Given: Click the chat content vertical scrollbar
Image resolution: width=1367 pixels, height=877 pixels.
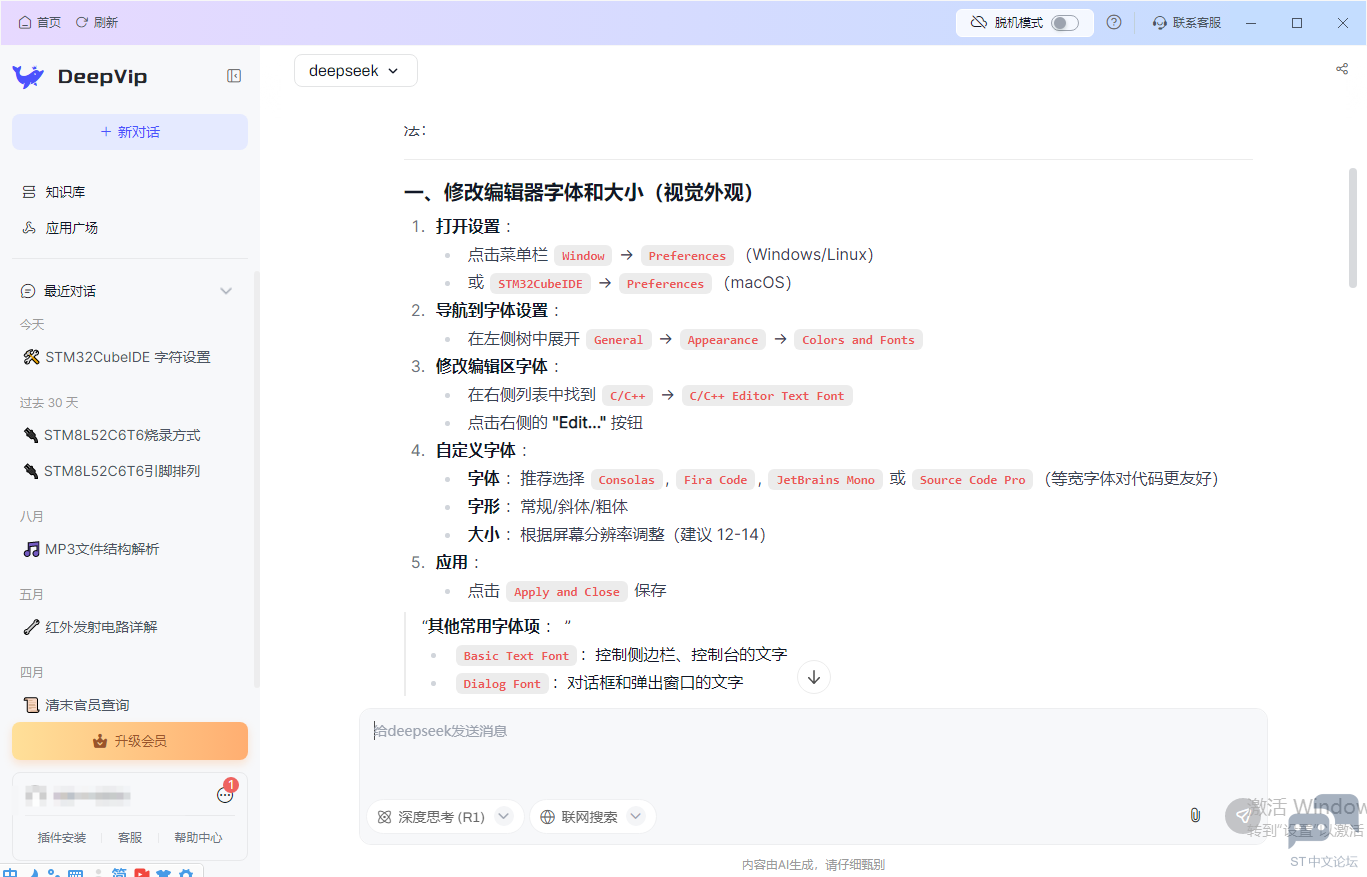Looking at the screenshot, I should (x=1353, y=228).
